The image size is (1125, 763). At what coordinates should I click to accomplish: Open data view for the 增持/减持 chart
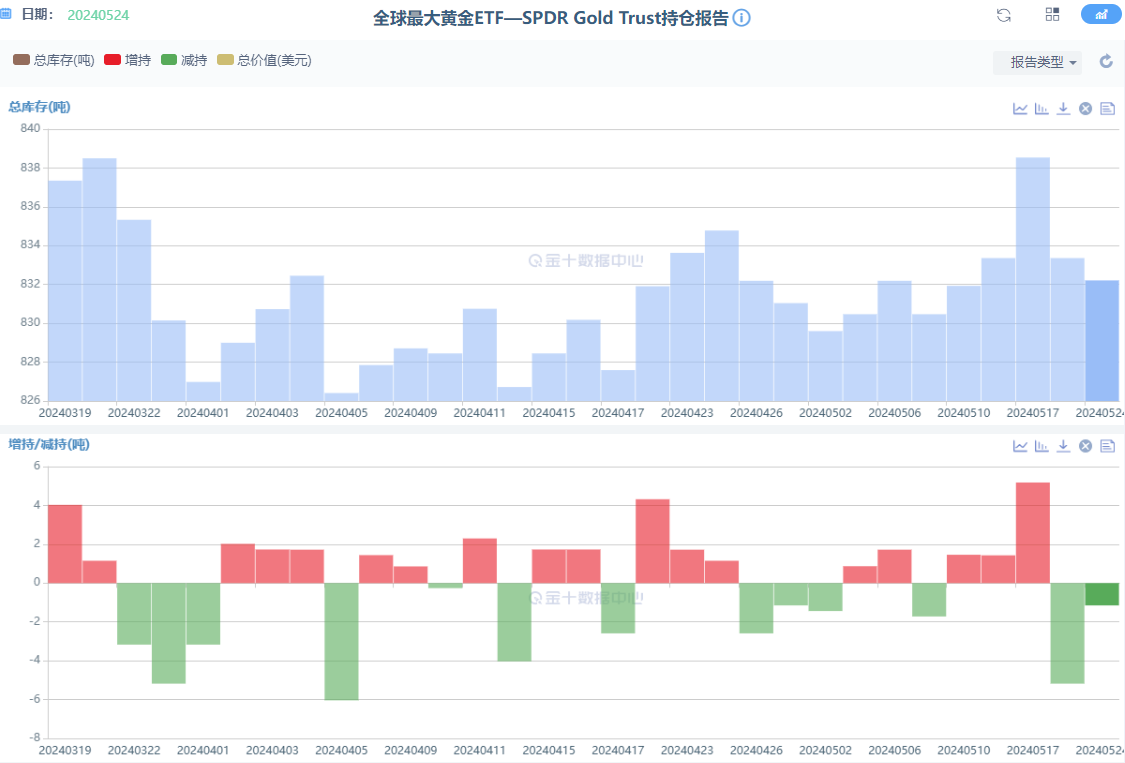click(1108, 446)
